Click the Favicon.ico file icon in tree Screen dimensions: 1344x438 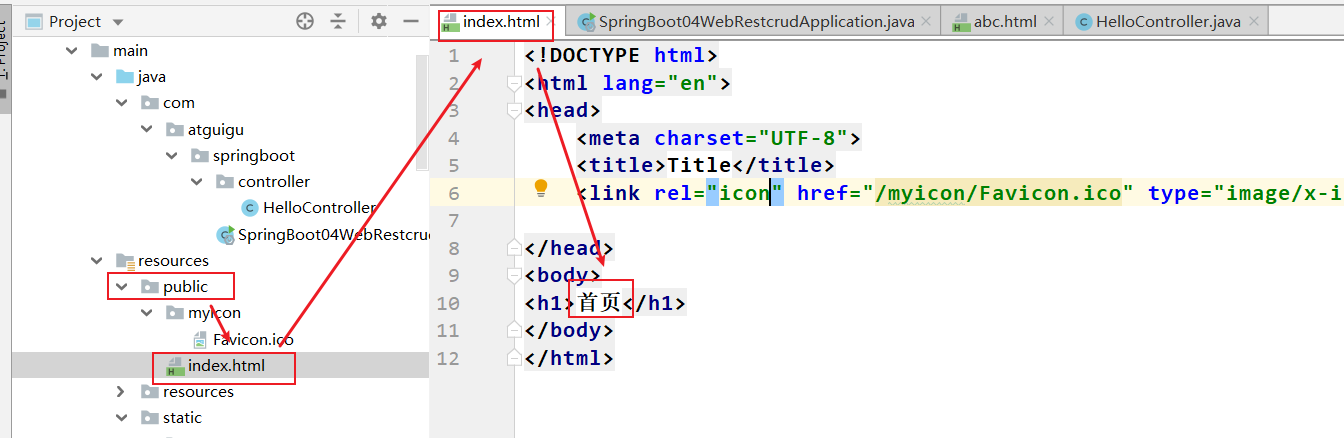[x=199, y=339]
